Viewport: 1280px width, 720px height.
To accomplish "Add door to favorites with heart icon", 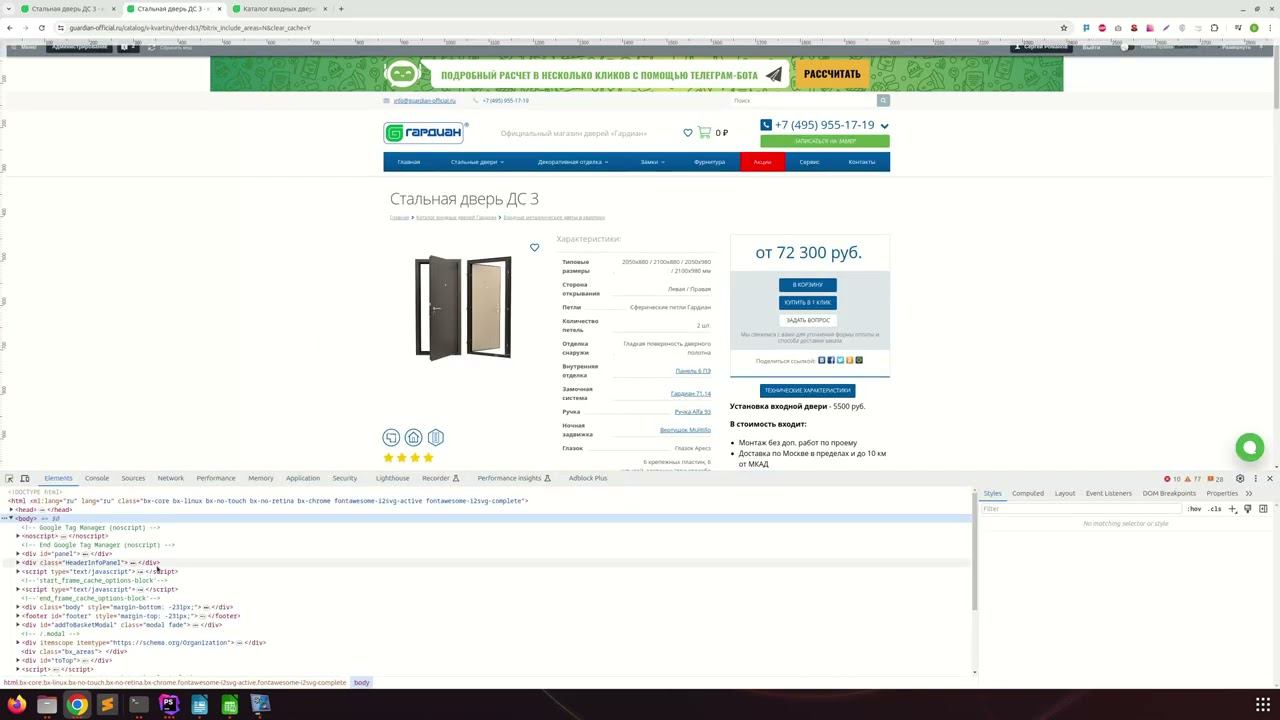I will pos(535,248).
